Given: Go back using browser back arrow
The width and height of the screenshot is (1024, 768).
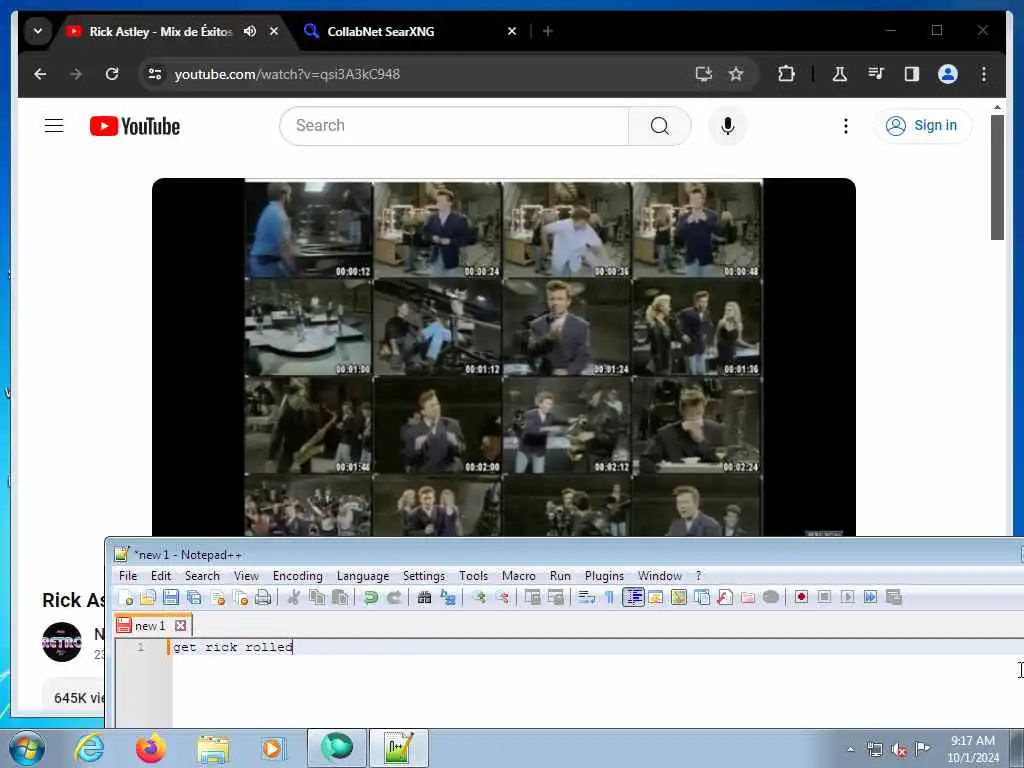Looking at the screenshot, I should coord(40,74).
